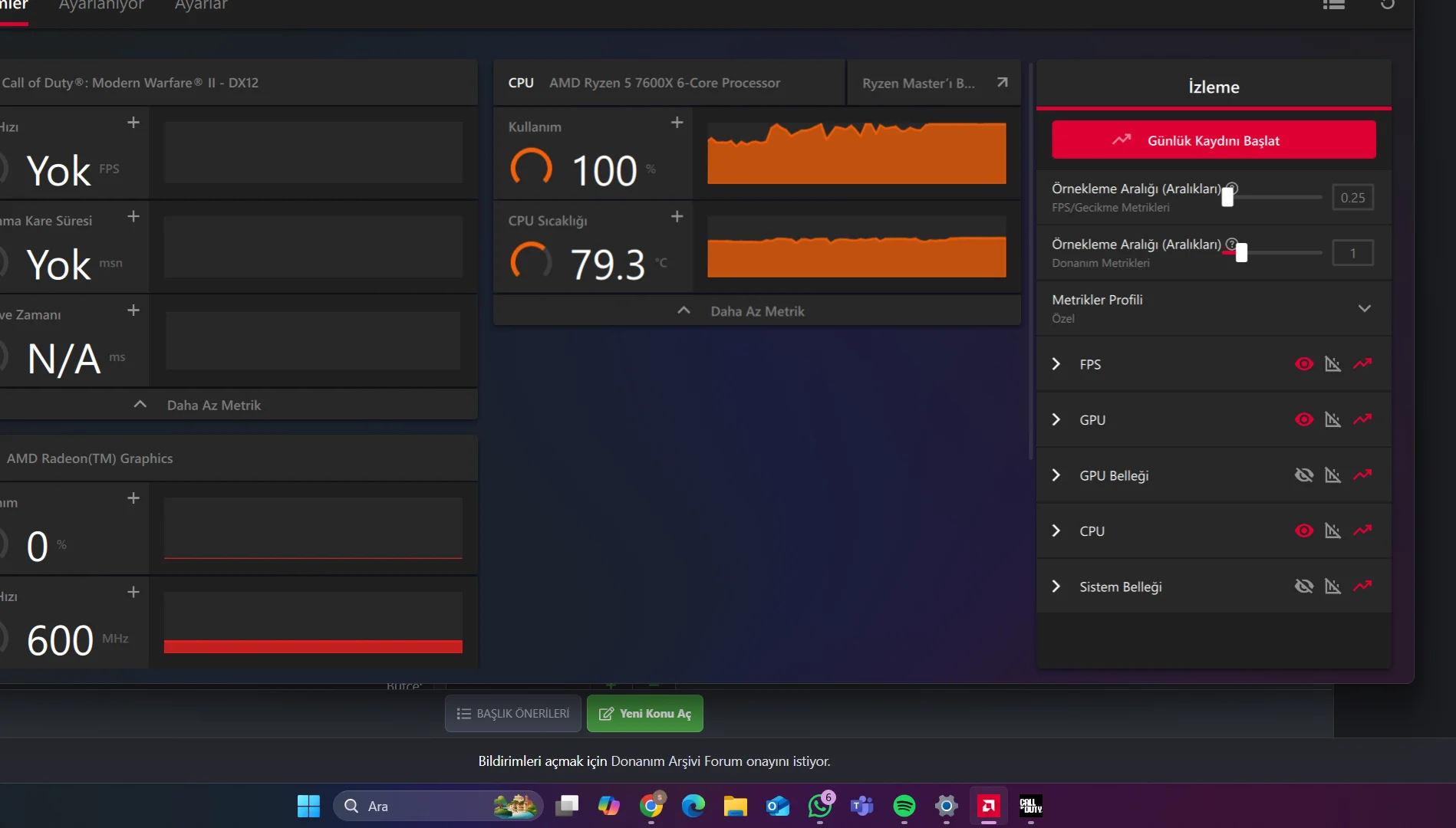
Task: Toggle GPU Belleği logging trend icon
Action: pyautogui.click(x=1362, y=475)
